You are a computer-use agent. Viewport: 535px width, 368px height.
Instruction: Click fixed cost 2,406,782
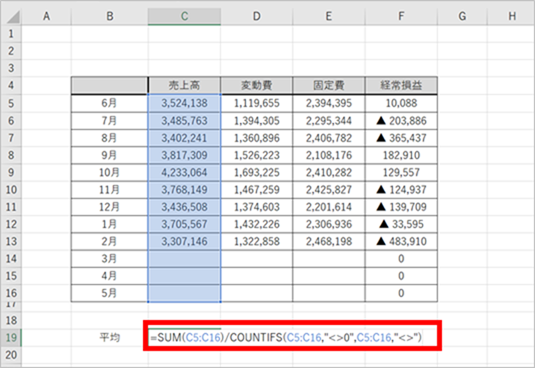[x=329, y=138]
